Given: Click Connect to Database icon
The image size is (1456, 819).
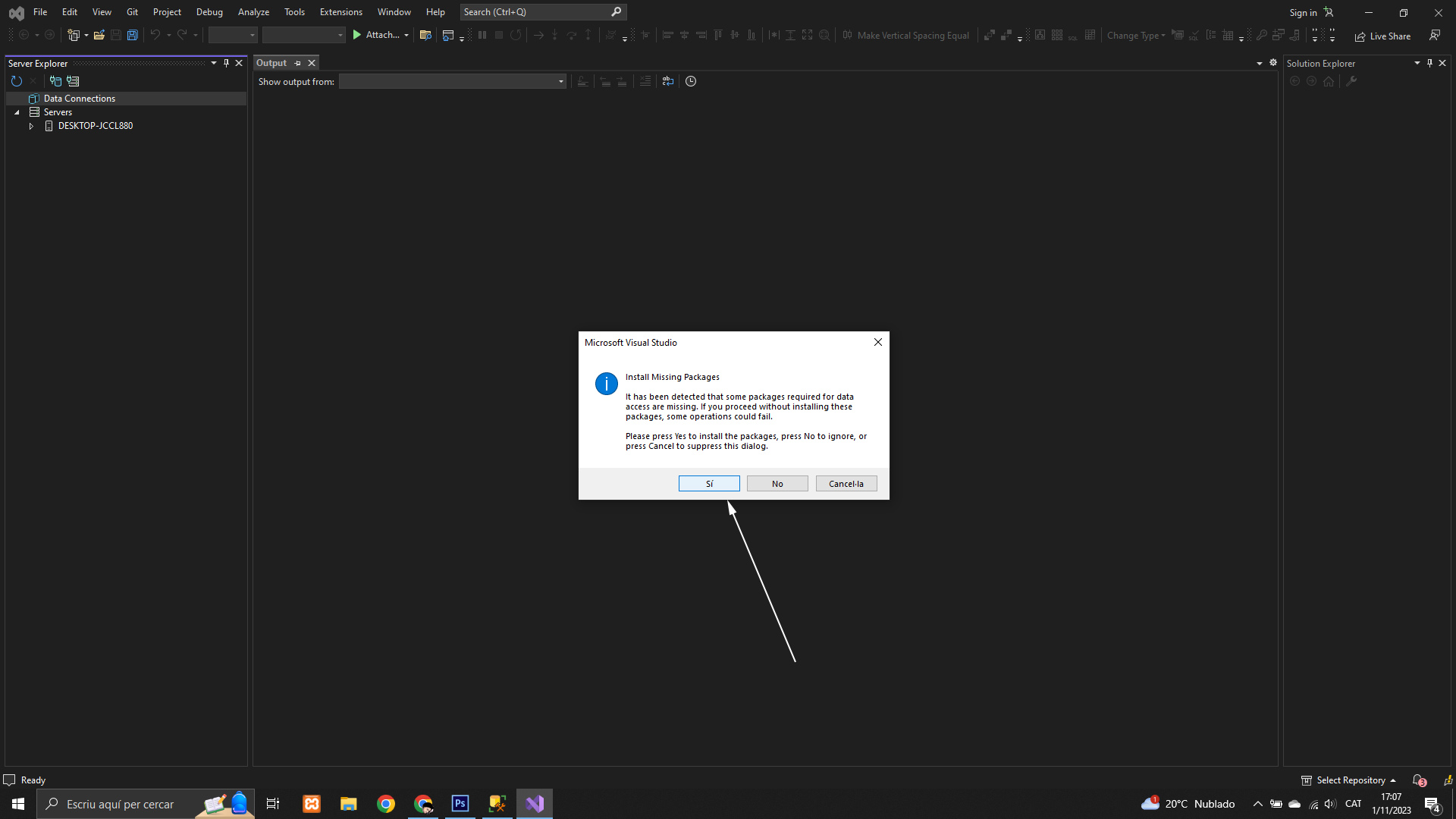Looking at the screenshot, I should pos(55,81).
